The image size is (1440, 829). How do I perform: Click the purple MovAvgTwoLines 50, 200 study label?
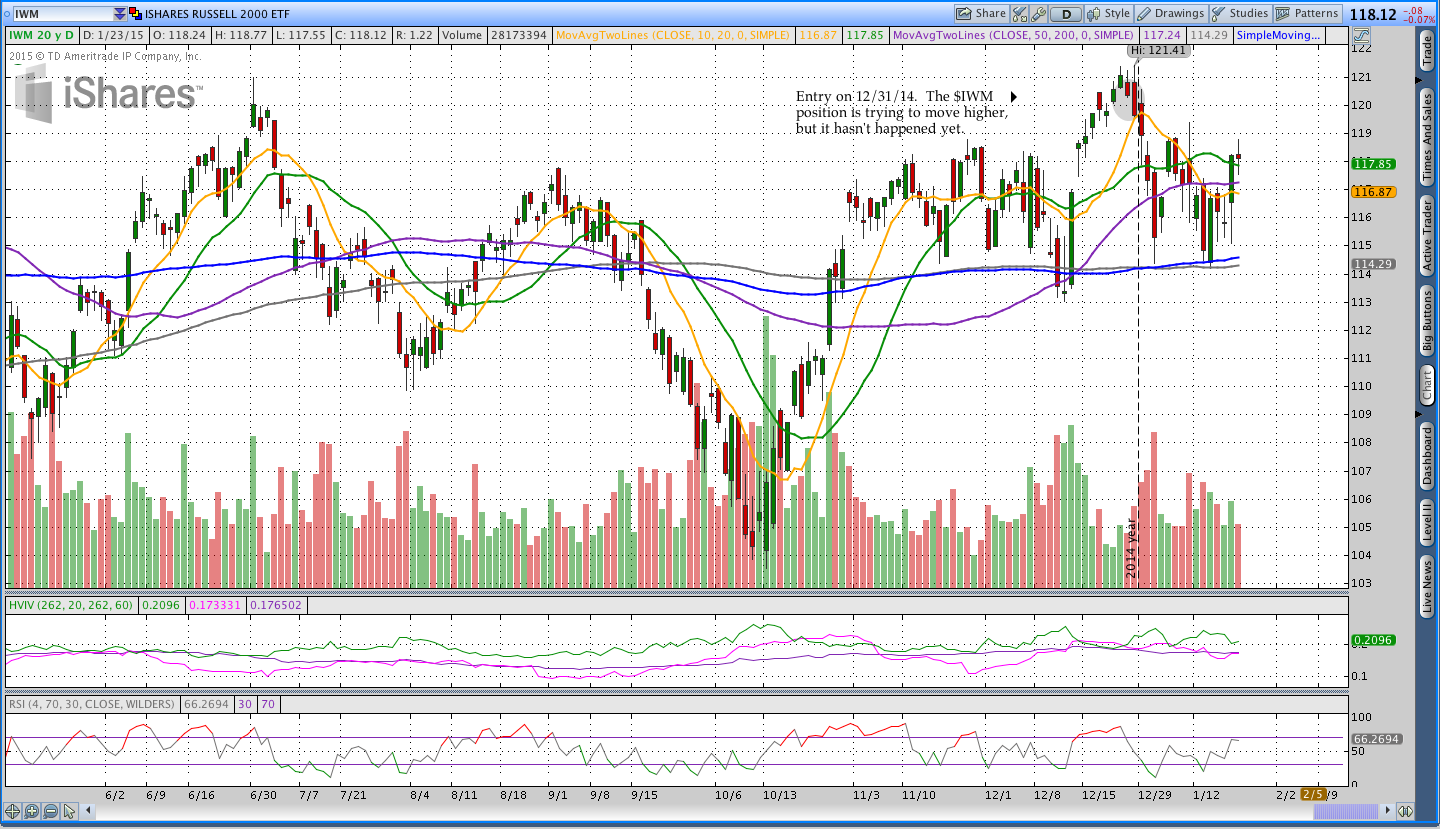[1013, 35]
